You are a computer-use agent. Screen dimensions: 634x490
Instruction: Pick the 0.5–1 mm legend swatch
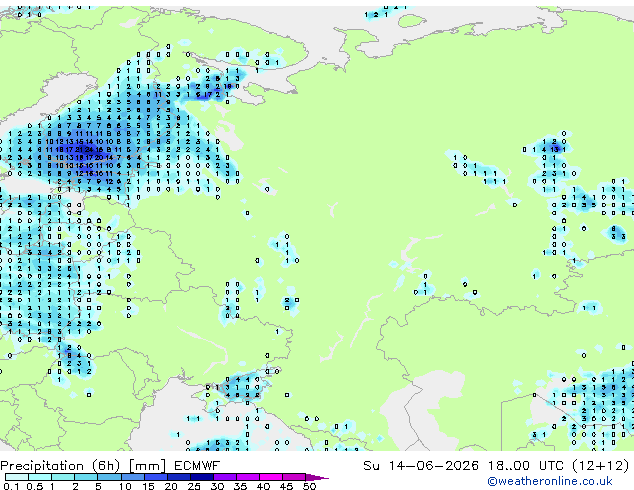click(40, 477)
